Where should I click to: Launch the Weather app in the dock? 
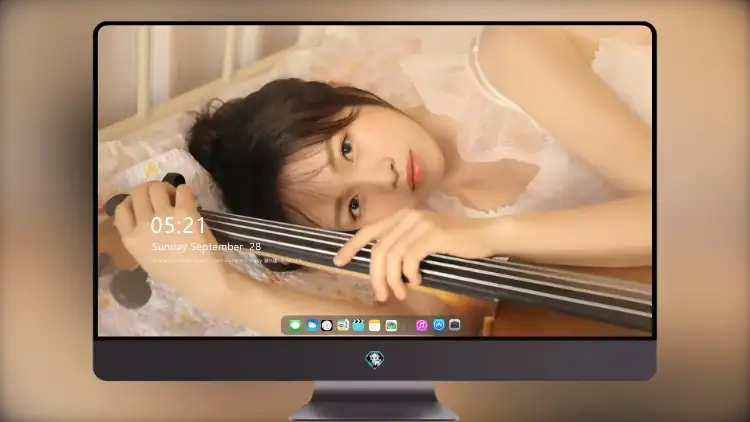click(x=311, y=325)
